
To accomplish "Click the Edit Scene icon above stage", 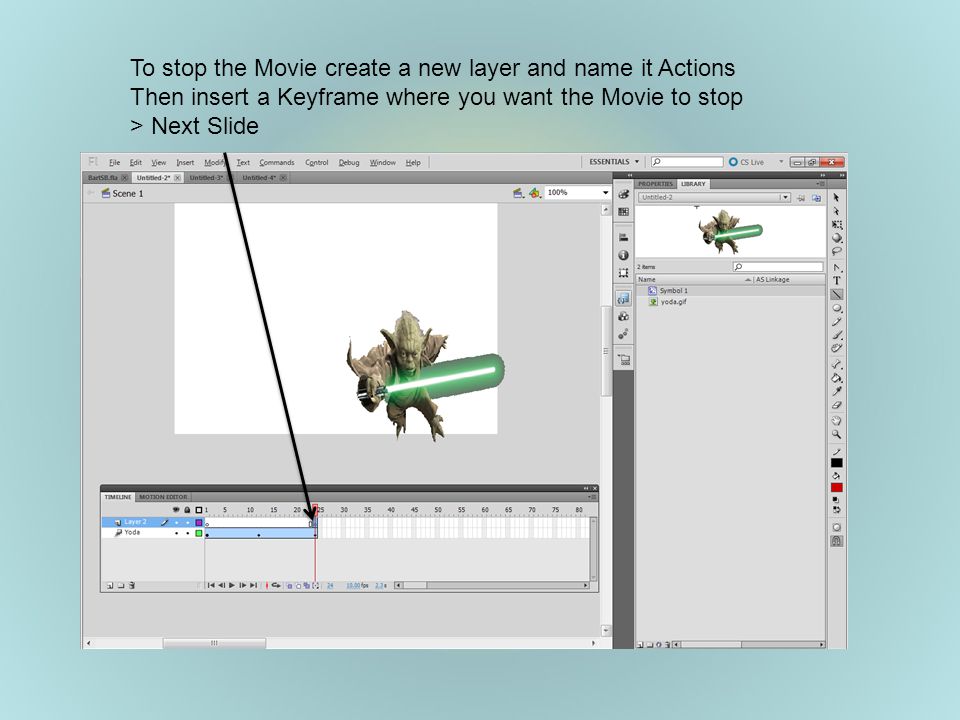I will [x=519, y=193].
